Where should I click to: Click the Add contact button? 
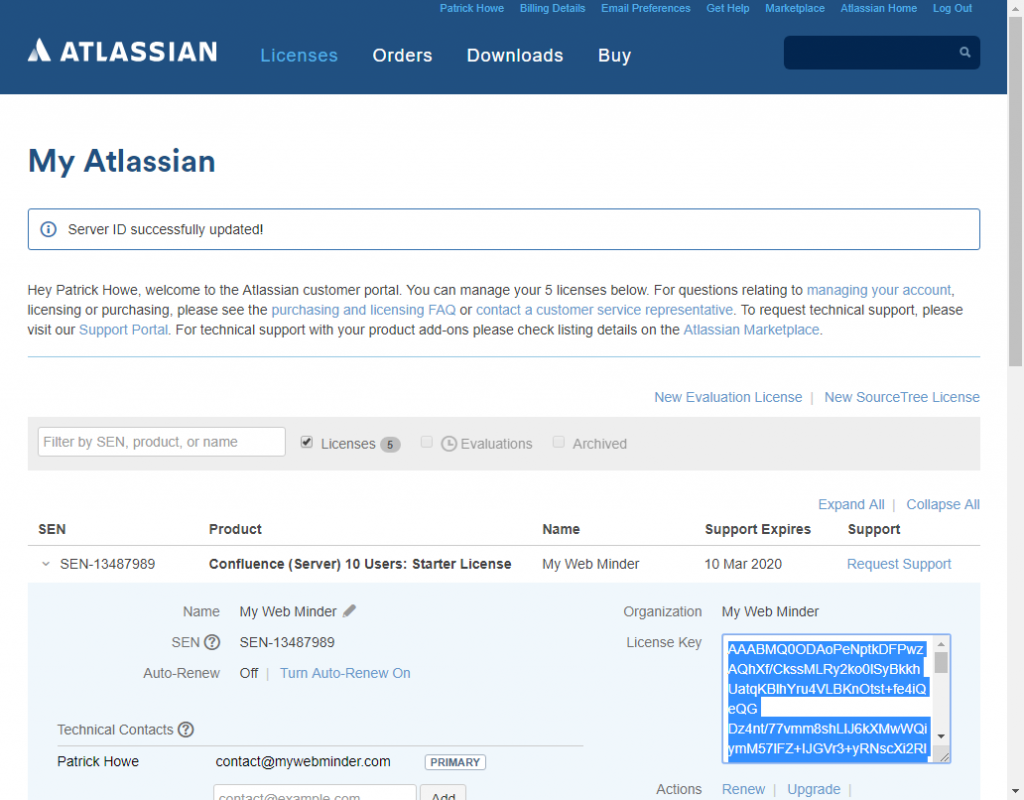point(443,792)
